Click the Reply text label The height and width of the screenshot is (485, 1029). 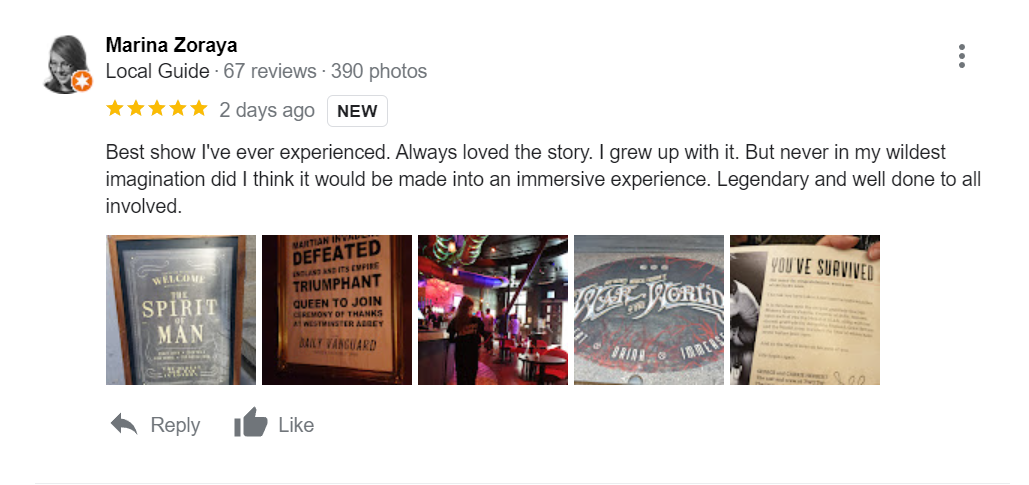[x=175, y=425]
